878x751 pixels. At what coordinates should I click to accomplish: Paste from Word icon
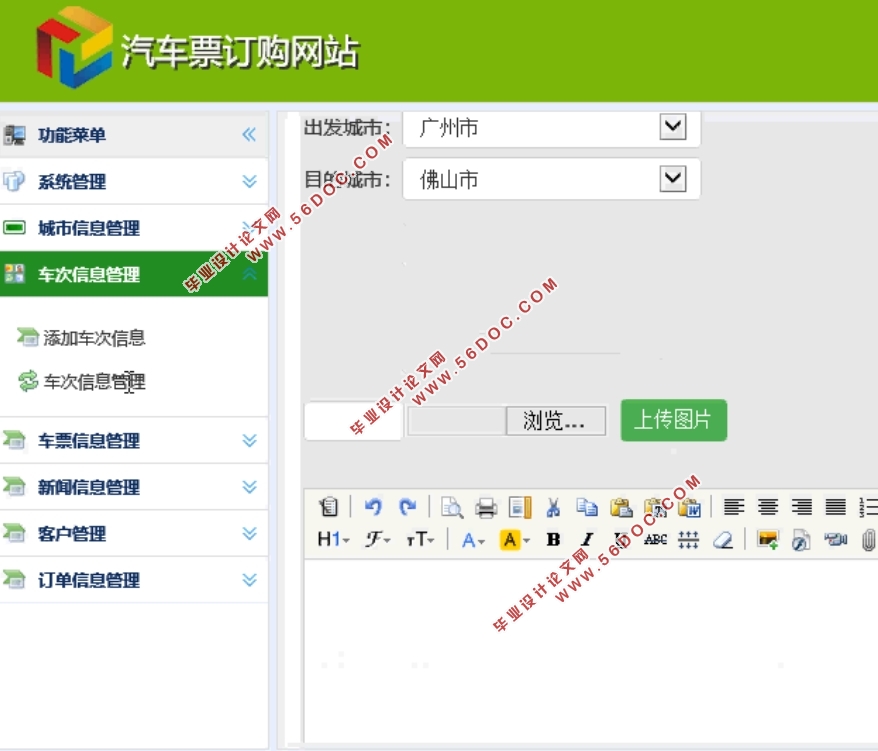point(689,507)
